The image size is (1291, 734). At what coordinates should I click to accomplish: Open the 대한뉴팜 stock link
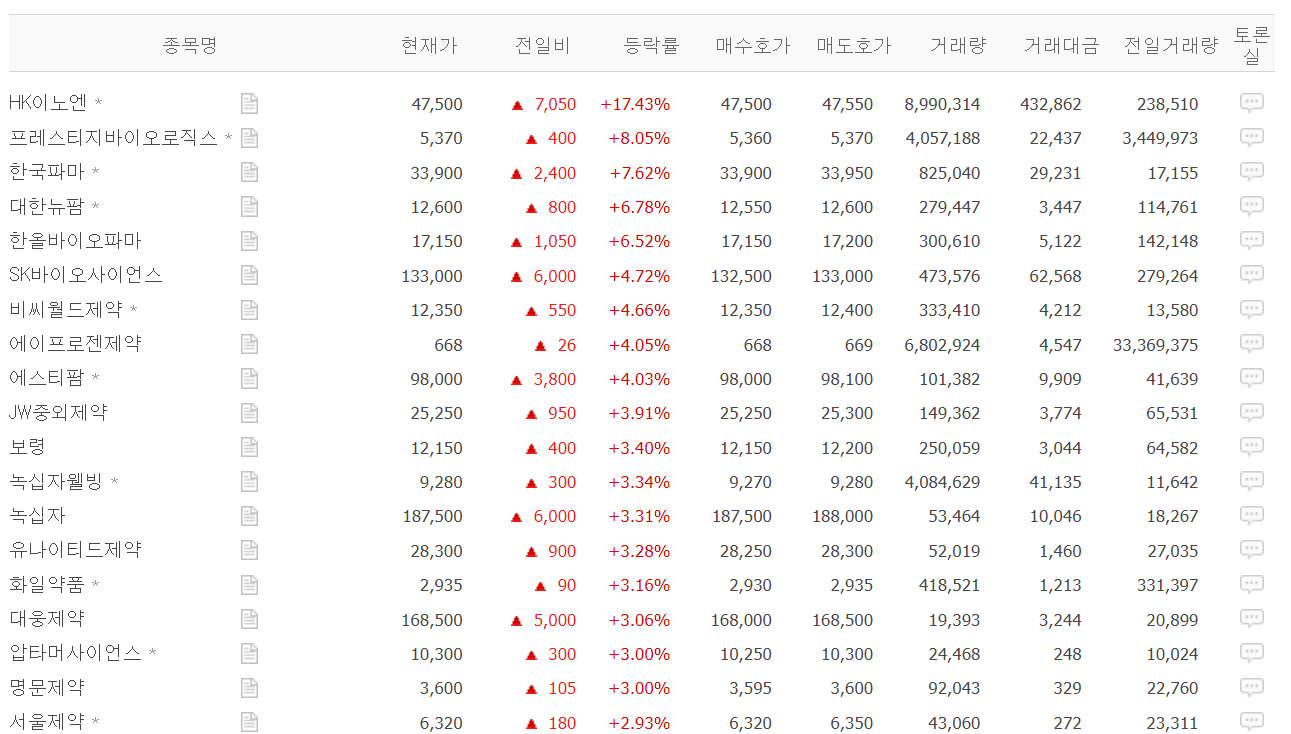coord(46,206)
